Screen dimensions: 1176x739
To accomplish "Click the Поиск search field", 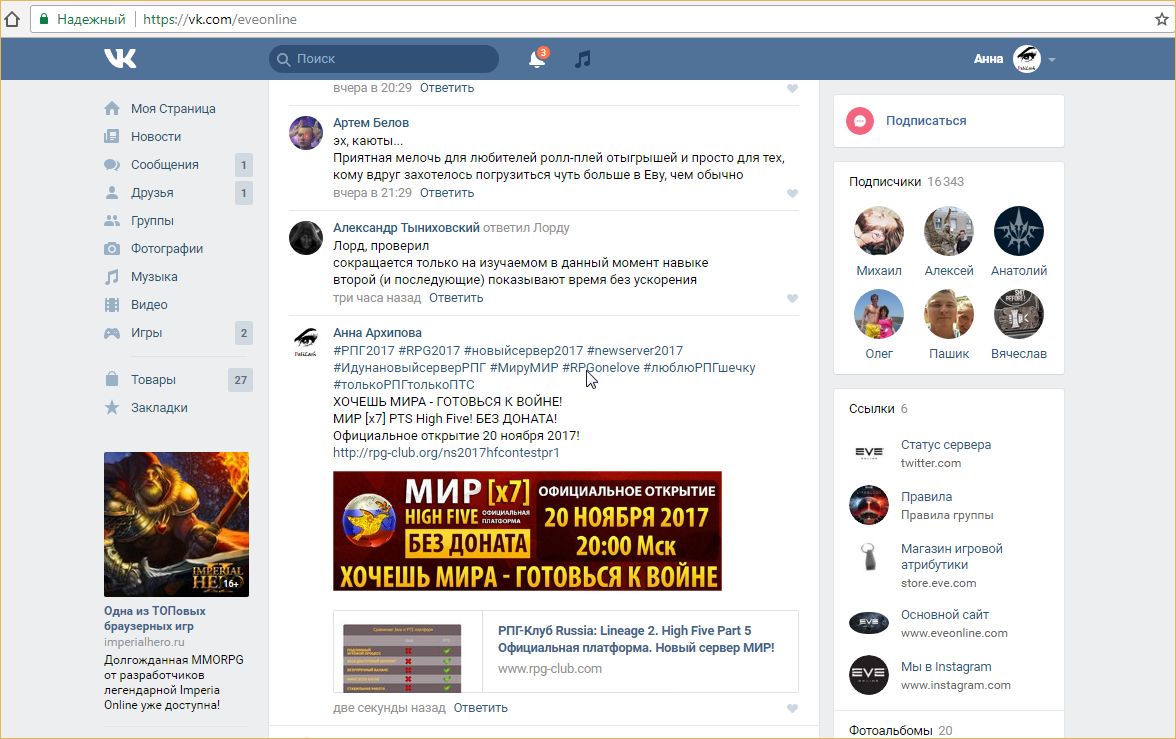I will click(384, 59).
